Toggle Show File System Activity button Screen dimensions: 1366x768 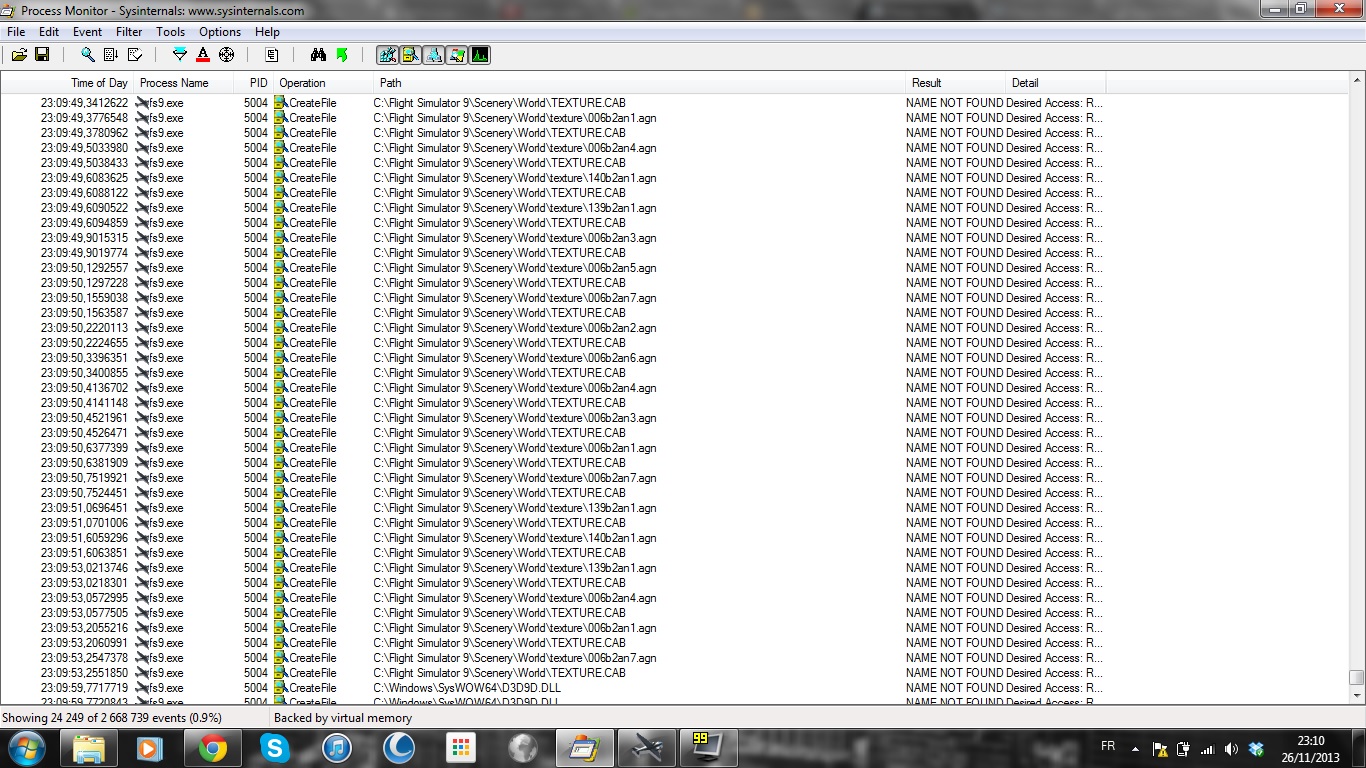pos(410,55)
